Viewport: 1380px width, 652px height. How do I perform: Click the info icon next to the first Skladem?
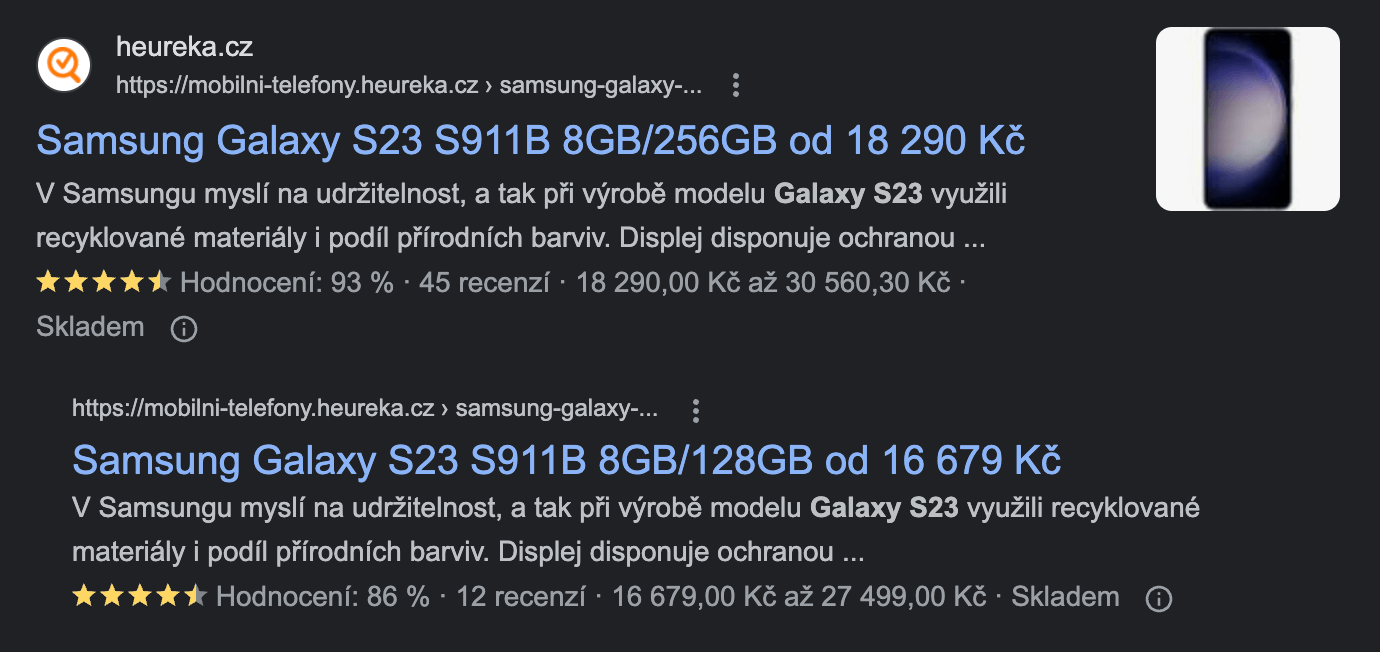(184, 328)
